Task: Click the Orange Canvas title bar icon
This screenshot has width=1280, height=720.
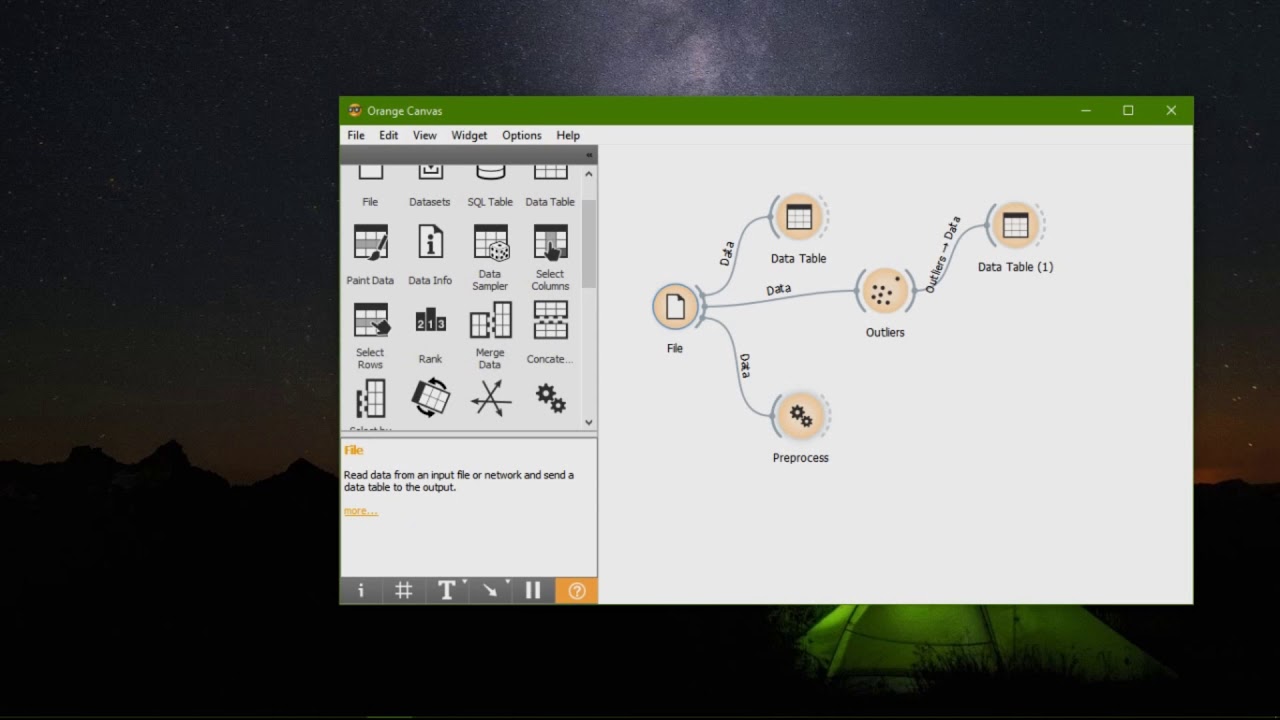Action: click(x=354, y=110)
